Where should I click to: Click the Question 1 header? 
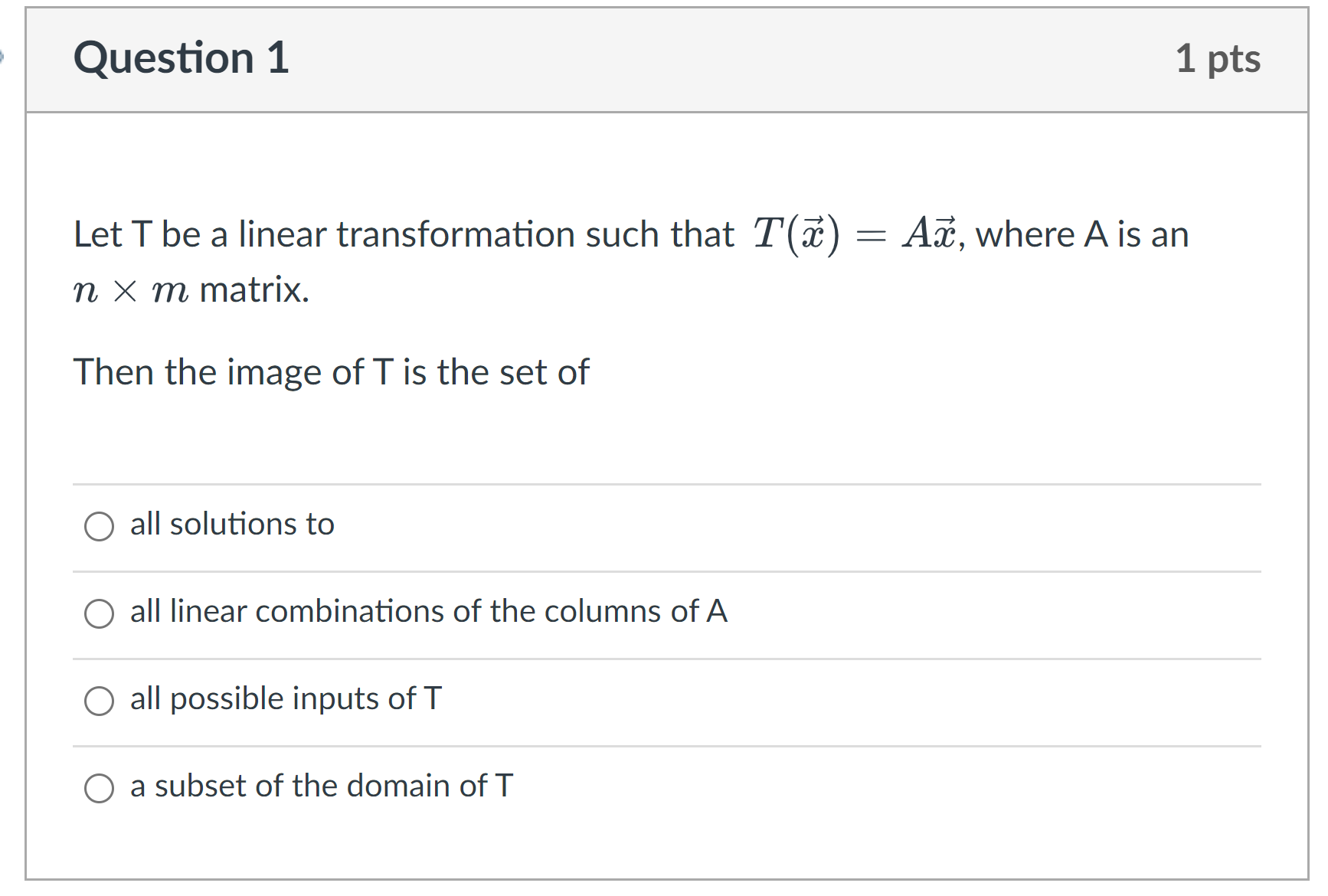click(x=181, y=57)
